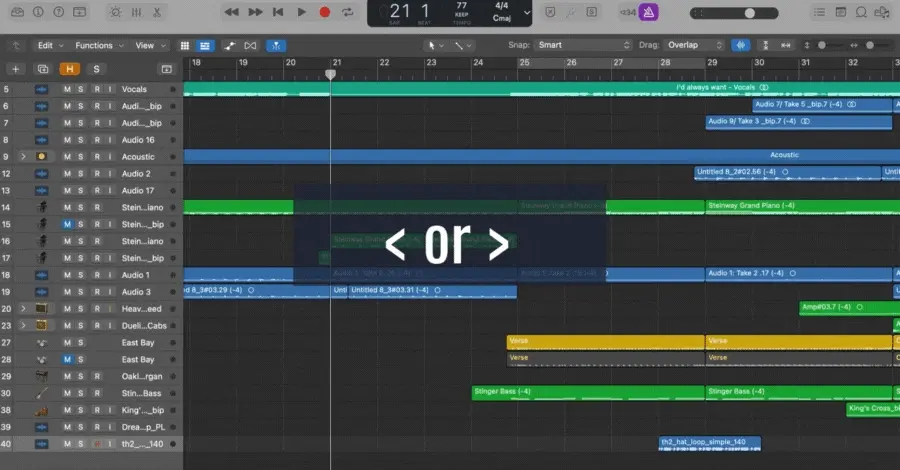Expand the Heav...eed track stack
The width and height of the screenshot is (900, 470).
(x=23, y=309)
